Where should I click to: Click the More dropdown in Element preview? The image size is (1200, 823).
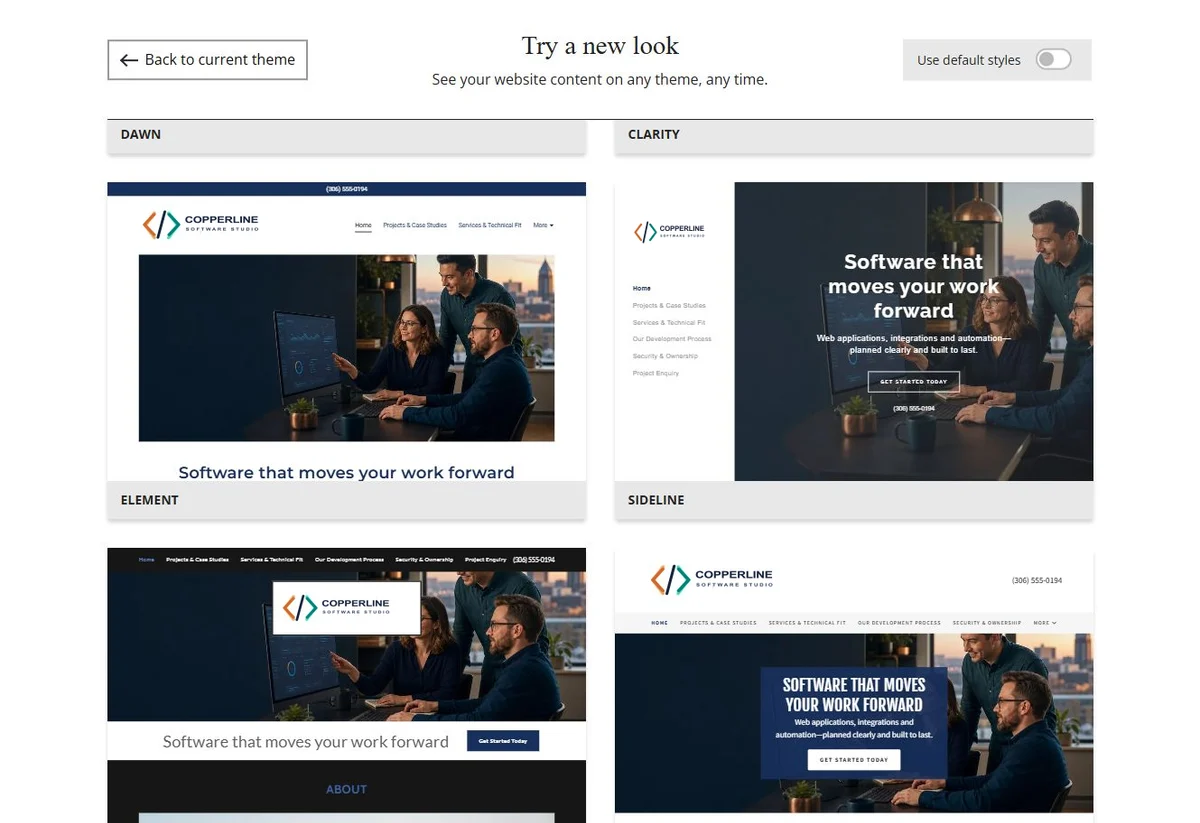(x=543, y=226)
